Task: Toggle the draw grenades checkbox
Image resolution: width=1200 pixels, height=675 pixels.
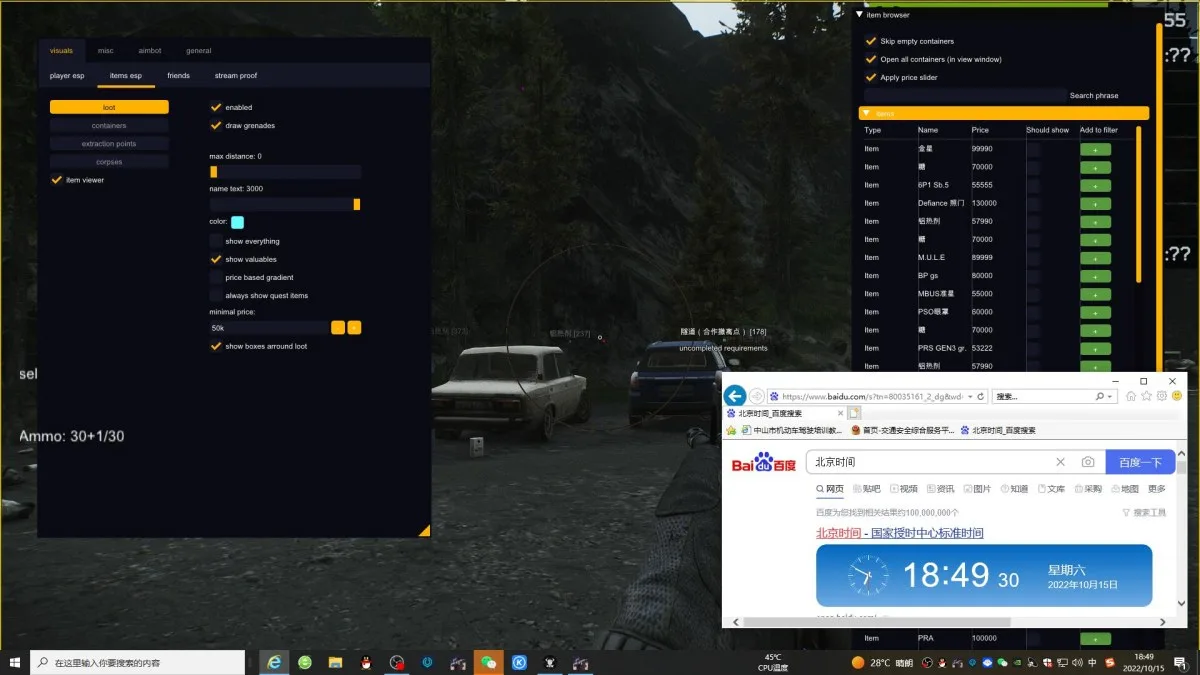Action: click(x=216, y=125)
